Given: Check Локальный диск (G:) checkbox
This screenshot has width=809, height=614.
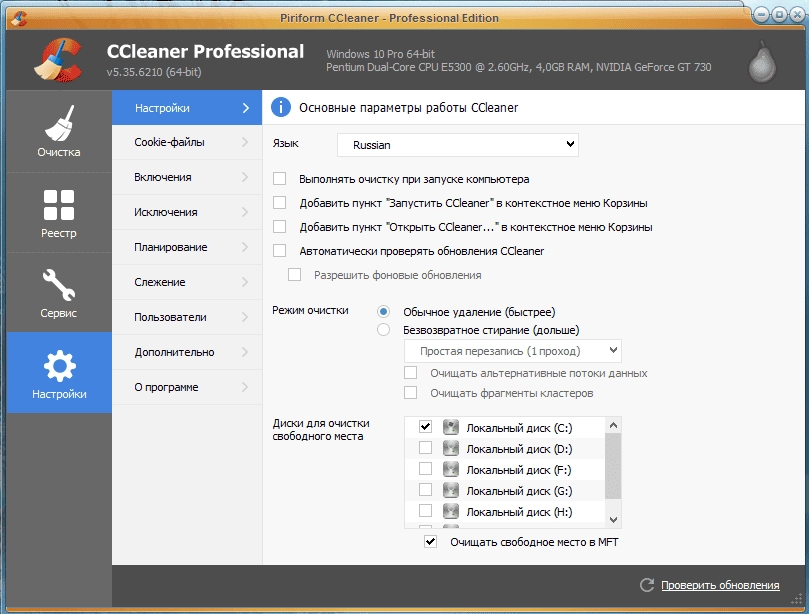Looking at the screenshot, I should [425, 490].
